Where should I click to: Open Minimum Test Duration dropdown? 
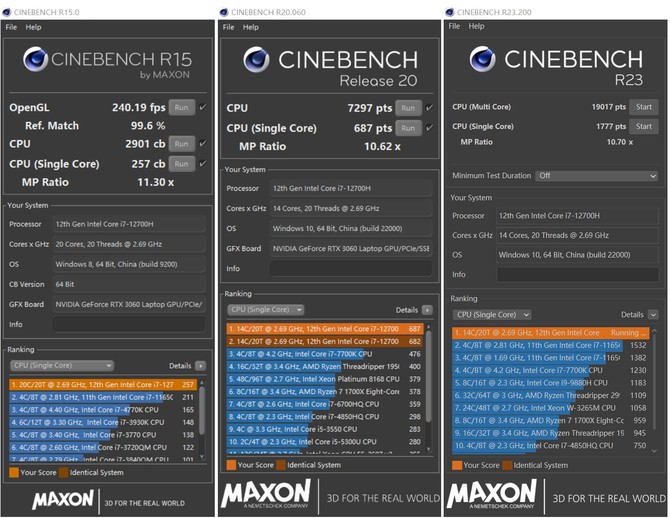[x=597, y=176]
